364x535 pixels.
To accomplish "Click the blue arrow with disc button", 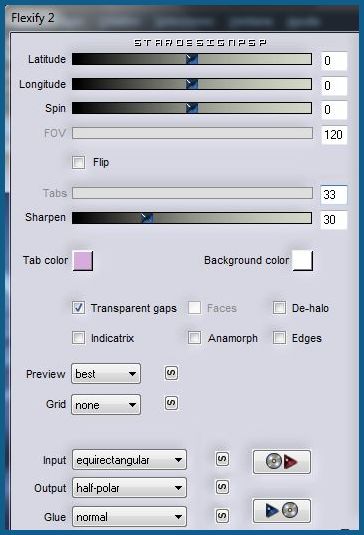I will tap(281, 511).
